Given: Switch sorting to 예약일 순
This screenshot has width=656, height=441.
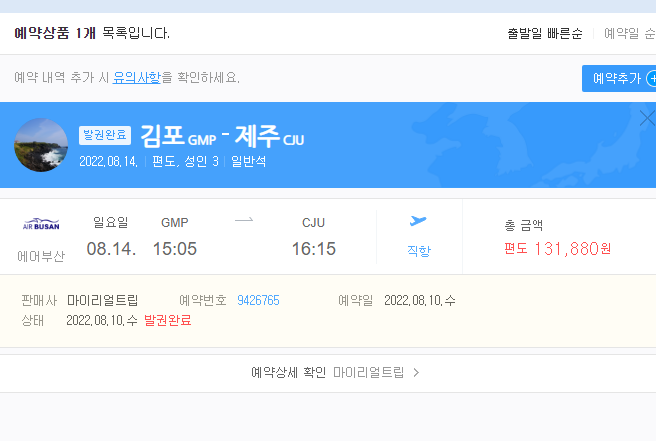Looking at the screenshot, I should 629,33.
